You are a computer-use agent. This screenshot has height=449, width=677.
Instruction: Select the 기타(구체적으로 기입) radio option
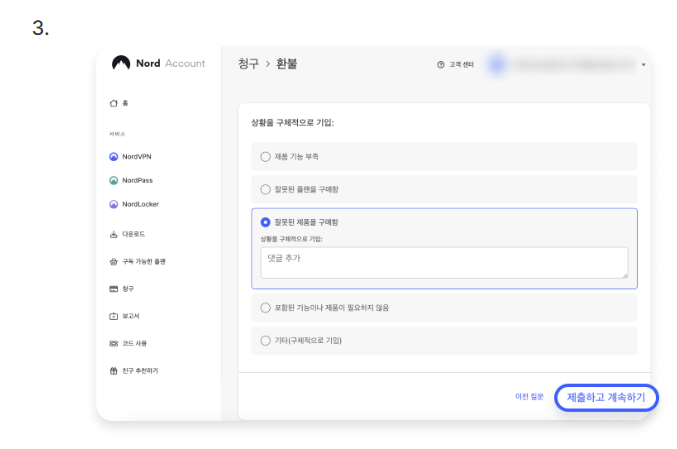pyautogui.click(x=266, y=340)
